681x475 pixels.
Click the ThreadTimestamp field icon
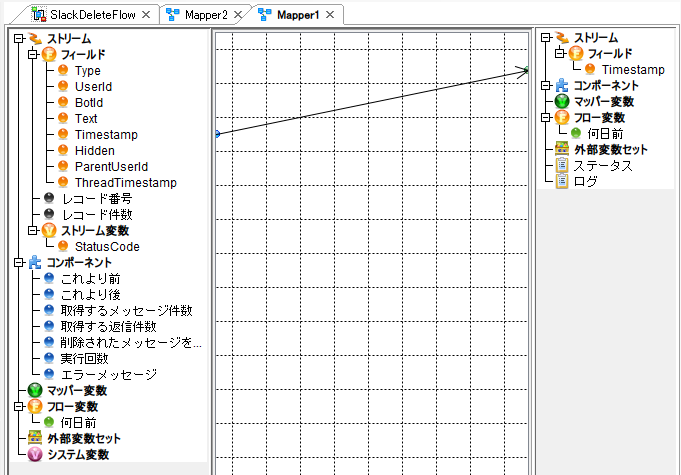pos(63,182)
